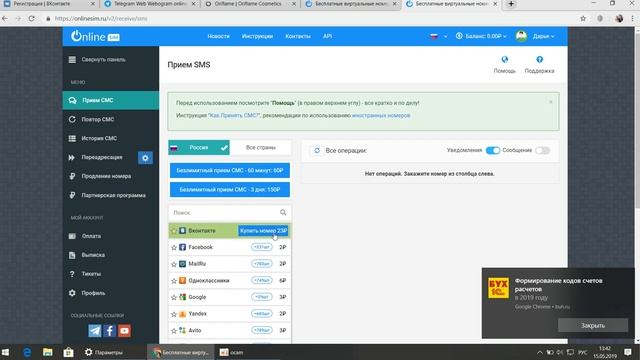Click the magnifier search icon
The image size is (640, 360).
(283, 213)
